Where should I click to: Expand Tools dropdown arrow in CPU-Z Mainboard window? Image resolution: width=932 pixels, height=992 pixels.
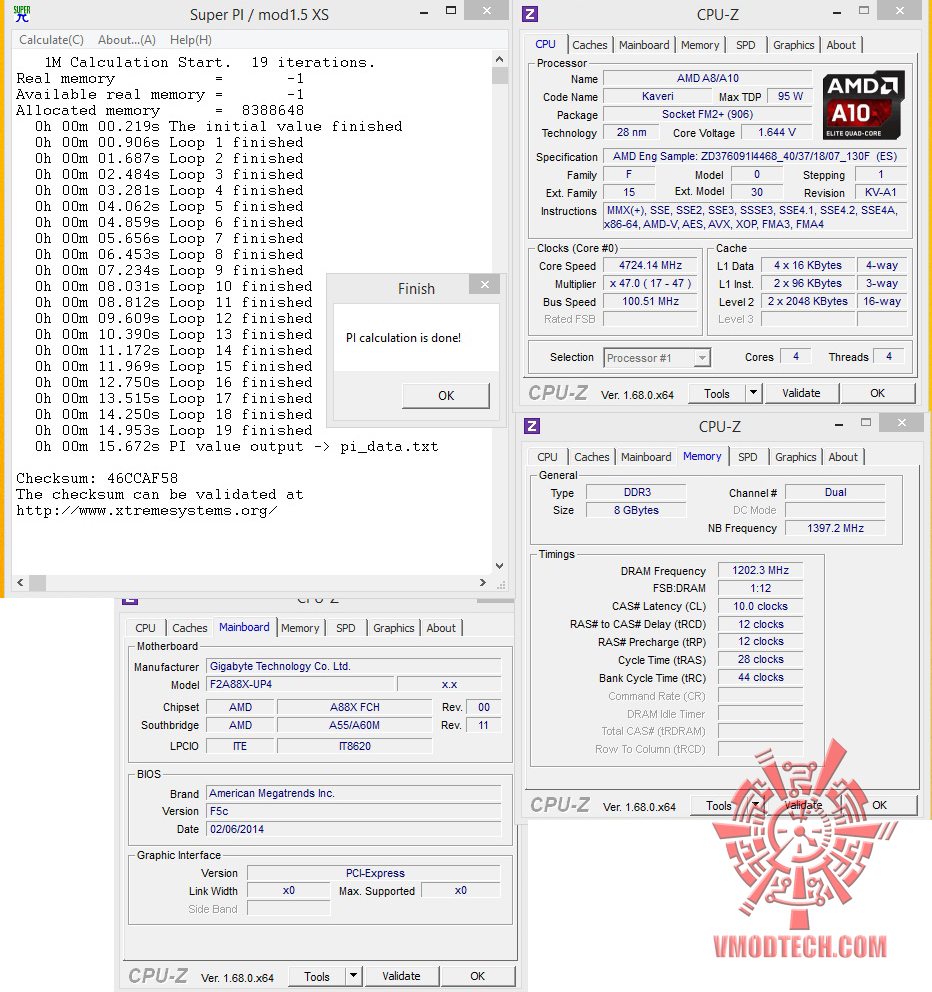coord(353,976)
